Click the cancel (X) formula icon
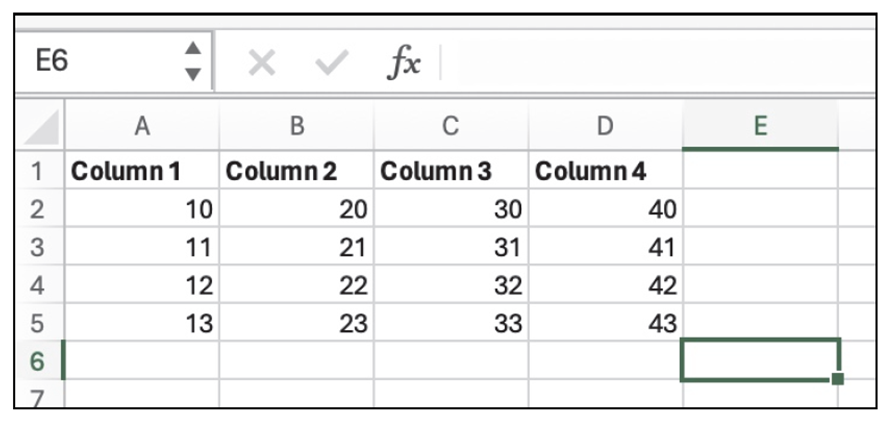This screenshot has width=890, height=422. tap(261, 63)
